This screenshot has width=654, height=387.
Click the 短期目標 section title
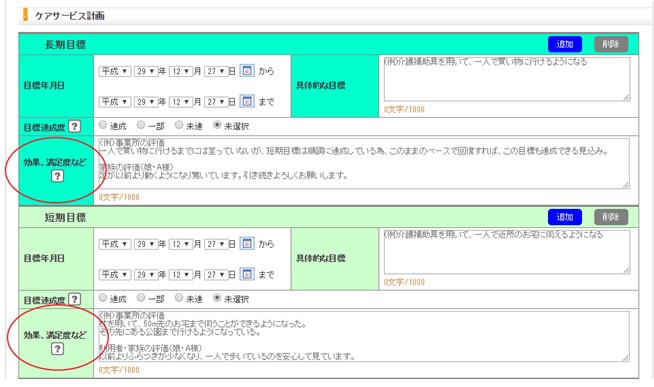pos(65,217)
